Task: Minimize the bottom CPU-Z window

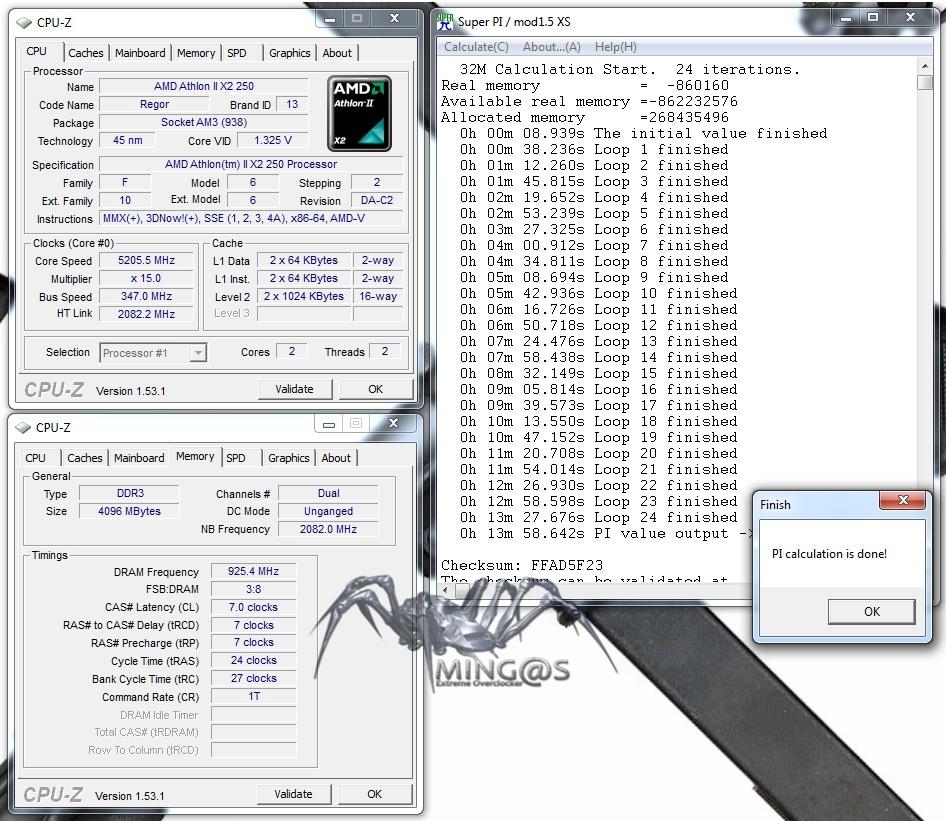Action: click(329, 423)
